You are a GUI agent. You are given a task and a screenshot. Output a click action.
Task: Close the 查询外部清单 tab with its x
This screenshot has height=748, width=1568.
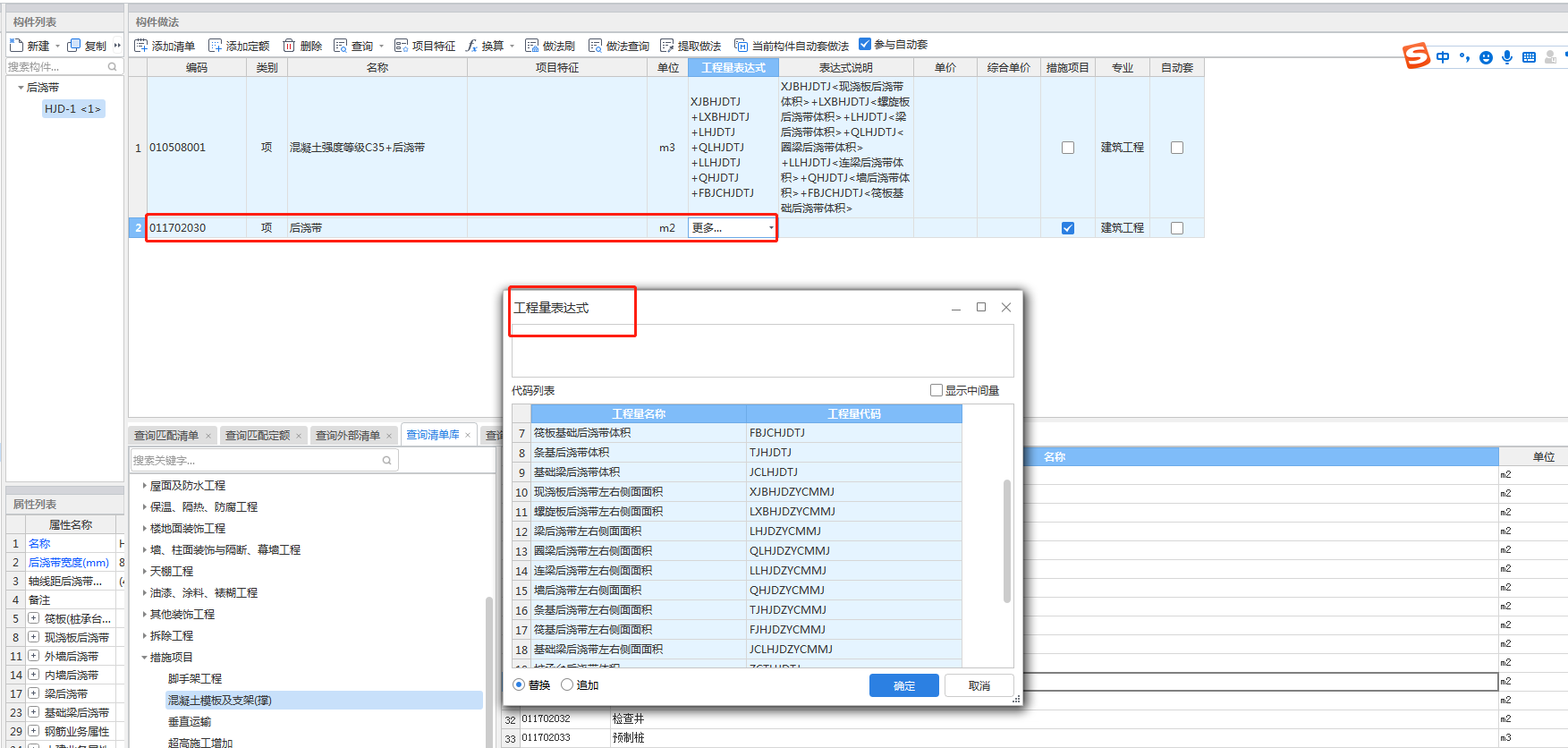(389, 436)
